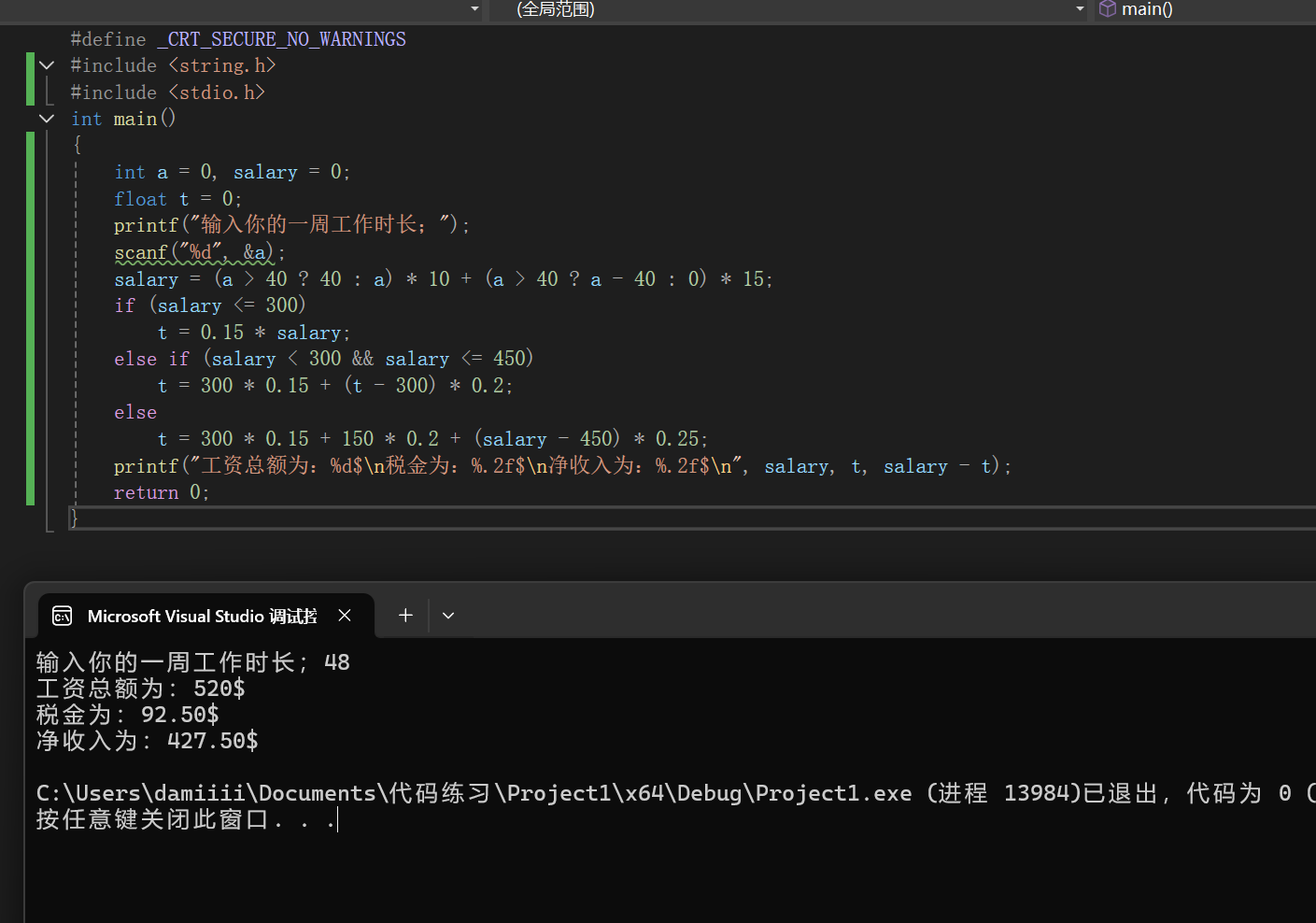The image size is (1316, 923).
Task: Open the leftmost navigation bar dropdown arrow
Action: [474, 9]
